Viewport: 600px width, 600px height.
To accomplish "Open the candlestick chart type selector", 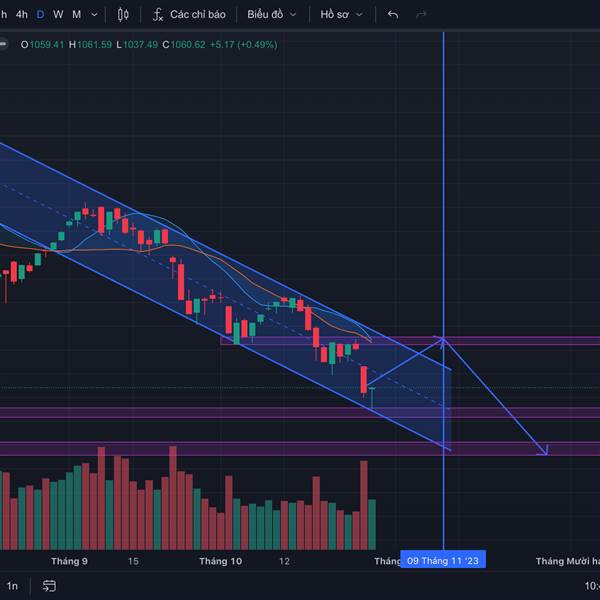I will click(x=123, y=15).
